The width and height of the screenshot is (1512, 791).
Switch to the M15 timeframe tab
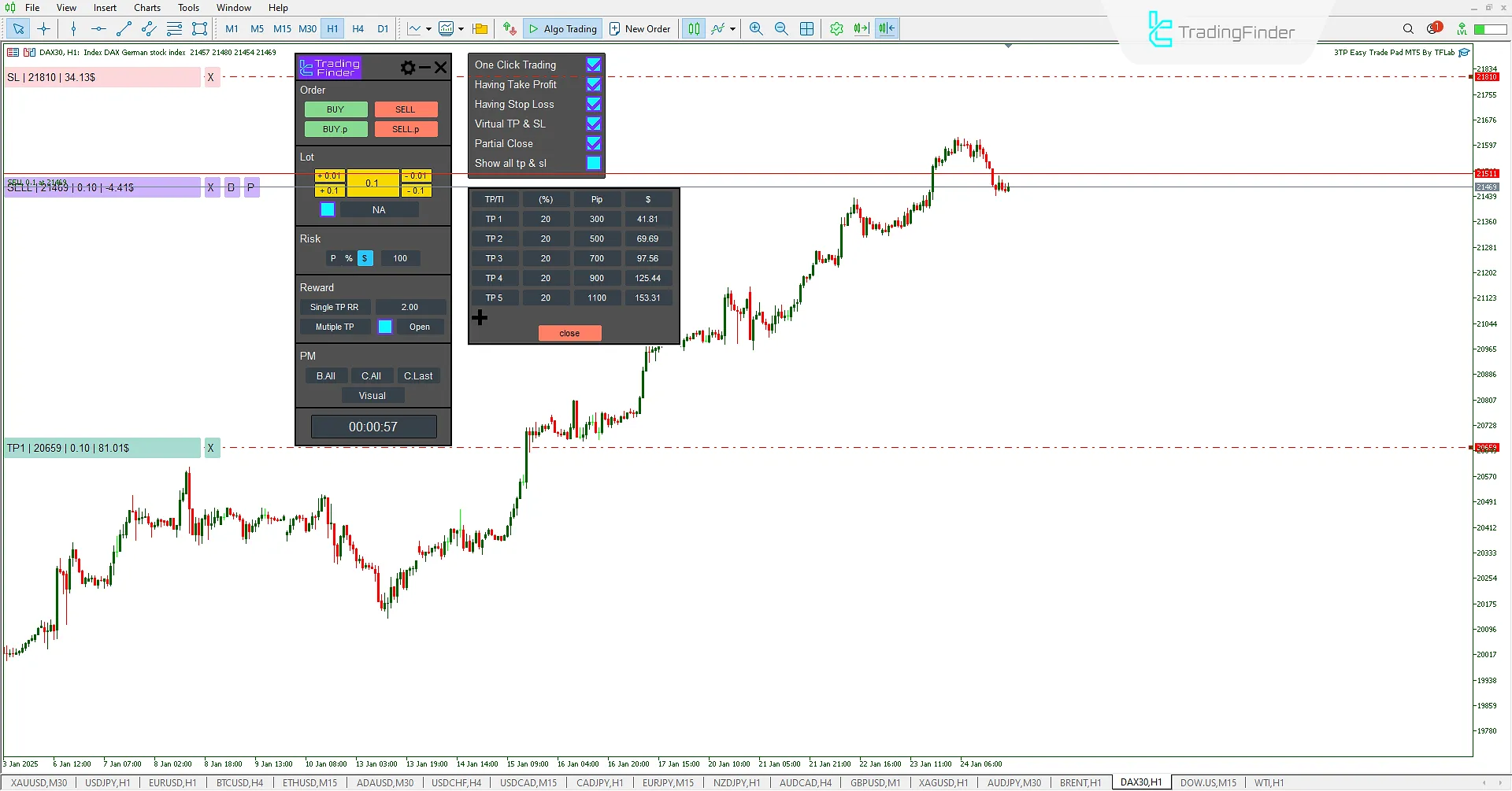click(x=282, y=28)
